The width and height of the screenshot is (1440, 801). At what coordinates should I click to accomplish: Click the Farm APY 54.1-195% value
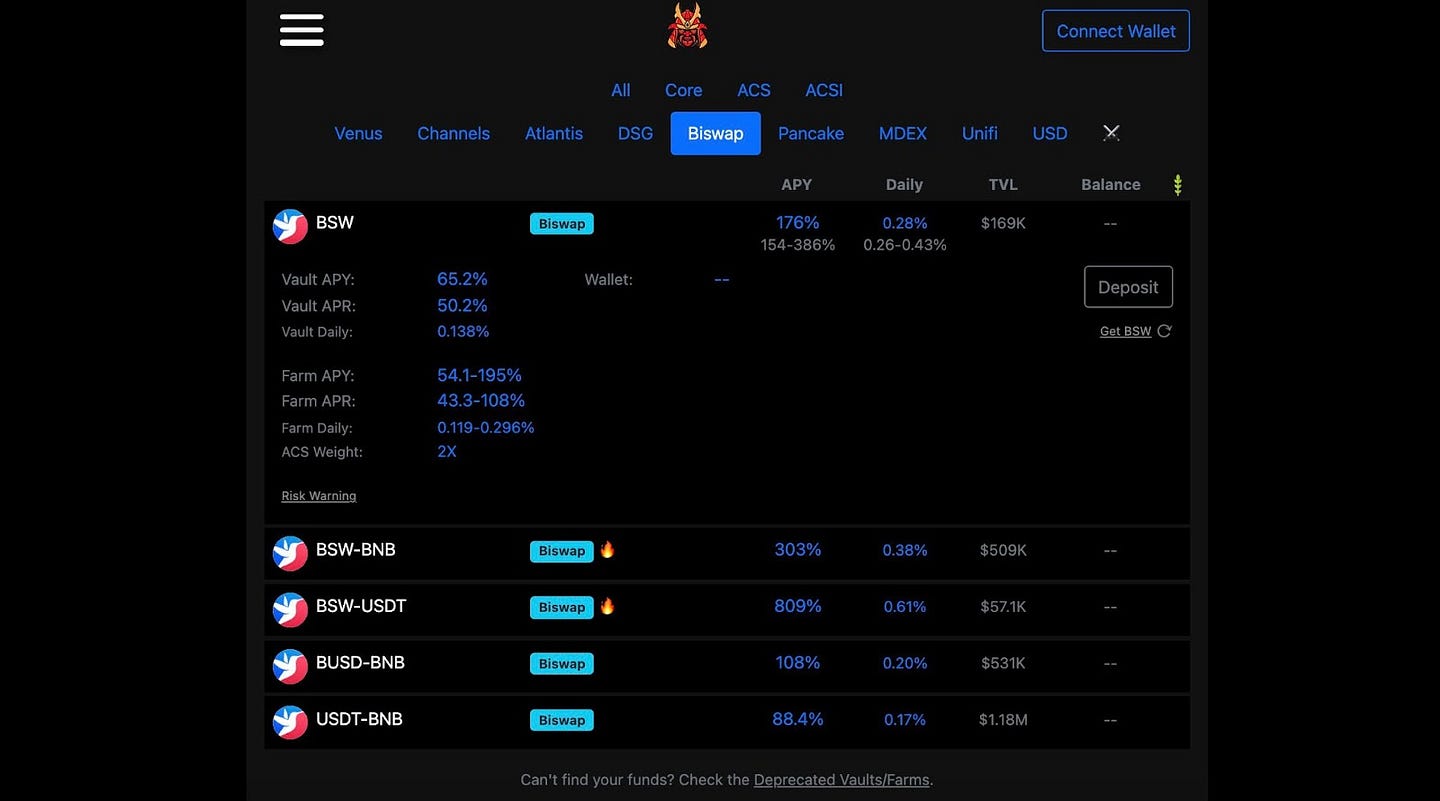(479, 375)
